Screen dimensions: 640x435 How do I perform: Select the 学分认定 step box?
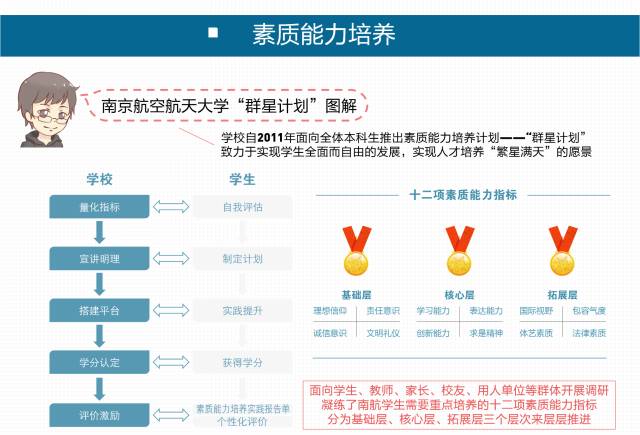coord(100,362)
